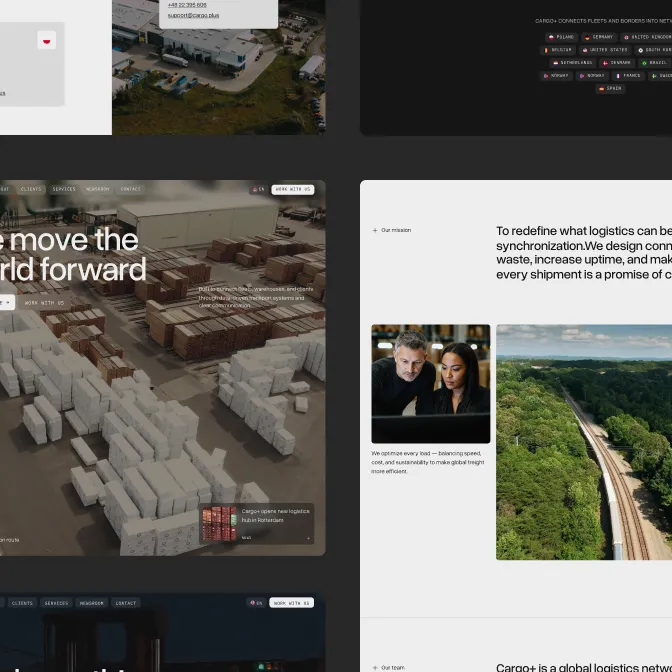The height and width of the screenshot is (672, 672).
Task: Click the Polish flag button in the contact card
Action: point(46,40)
